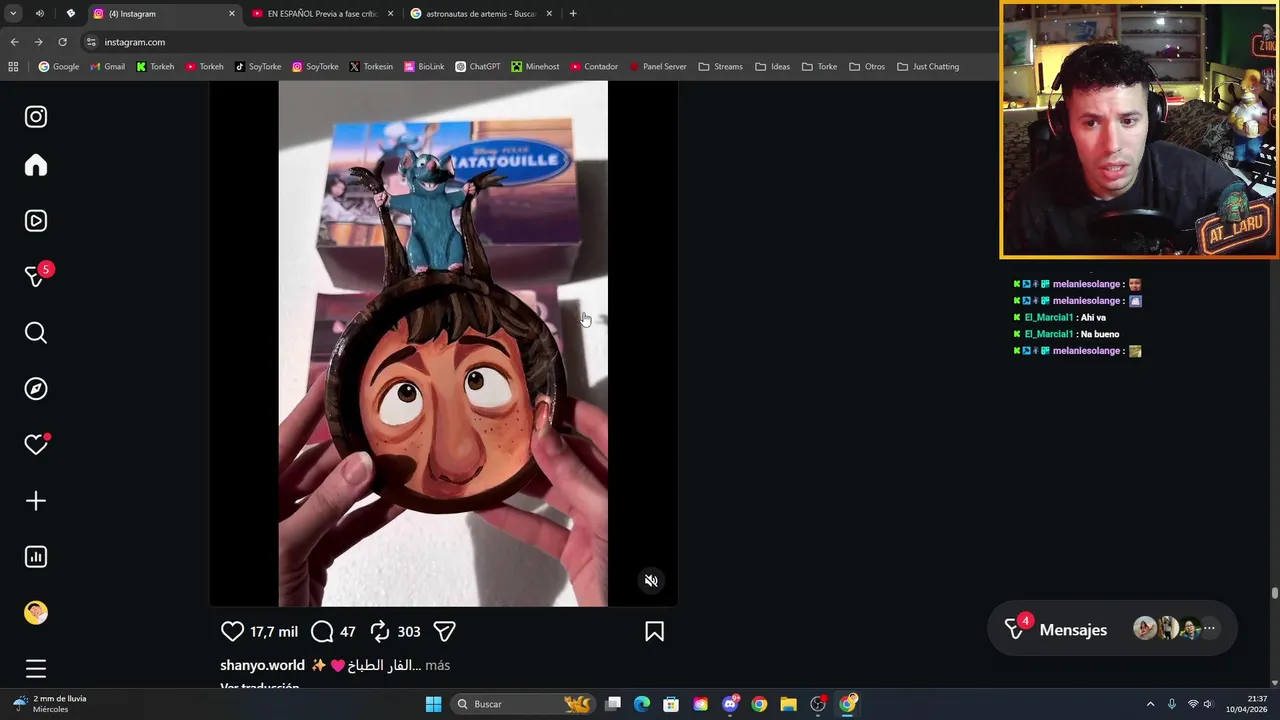1280x720 pixels.
Task: Open Notifications heart in sidebar
Action: click(36, 445)
